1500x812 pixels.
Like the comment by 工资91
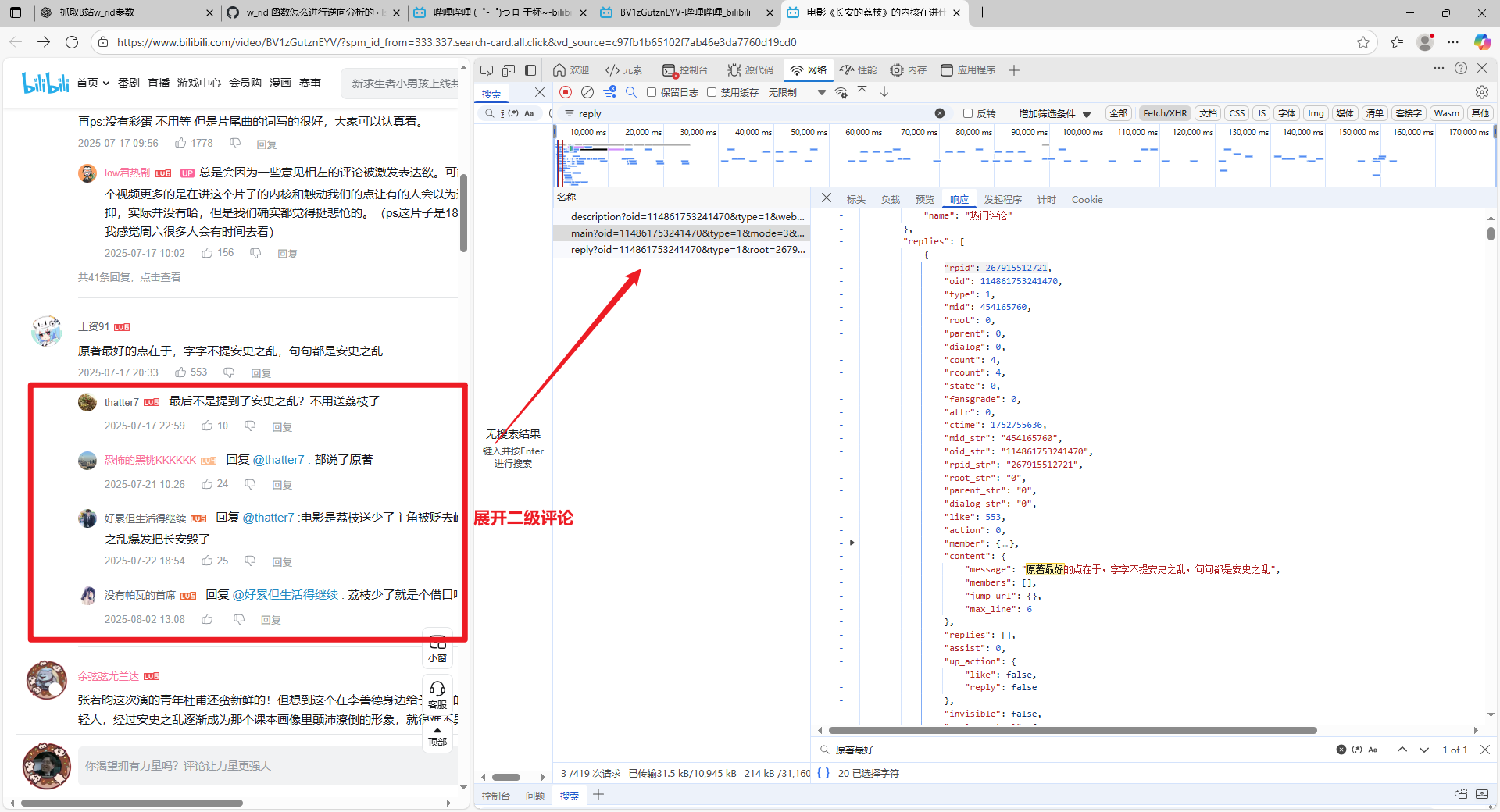[180, 372]
